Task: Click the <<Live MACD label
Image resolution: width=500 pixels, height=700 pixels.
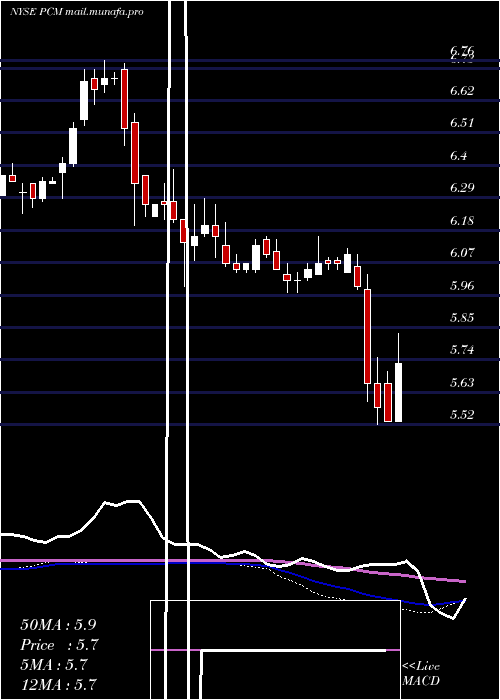Action: click(x=421, y=673)
